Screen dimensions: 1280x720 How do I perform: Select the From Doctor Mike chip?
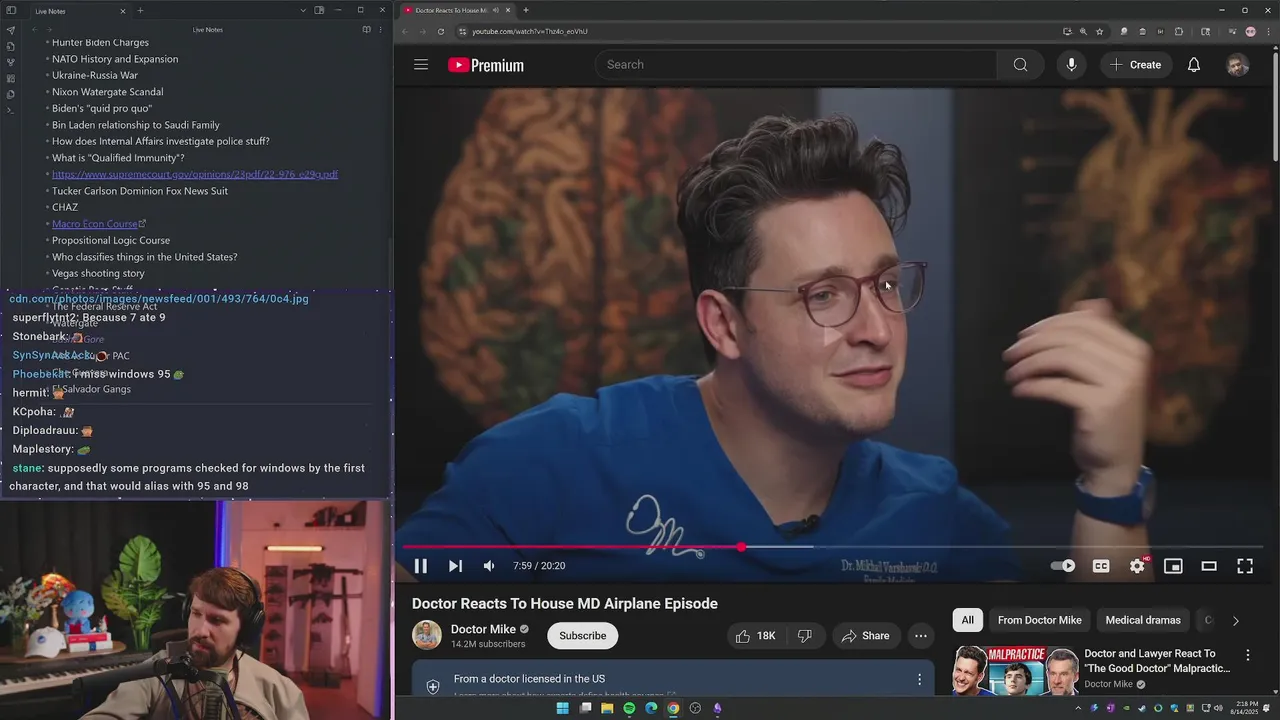(x=1040, y=620)
